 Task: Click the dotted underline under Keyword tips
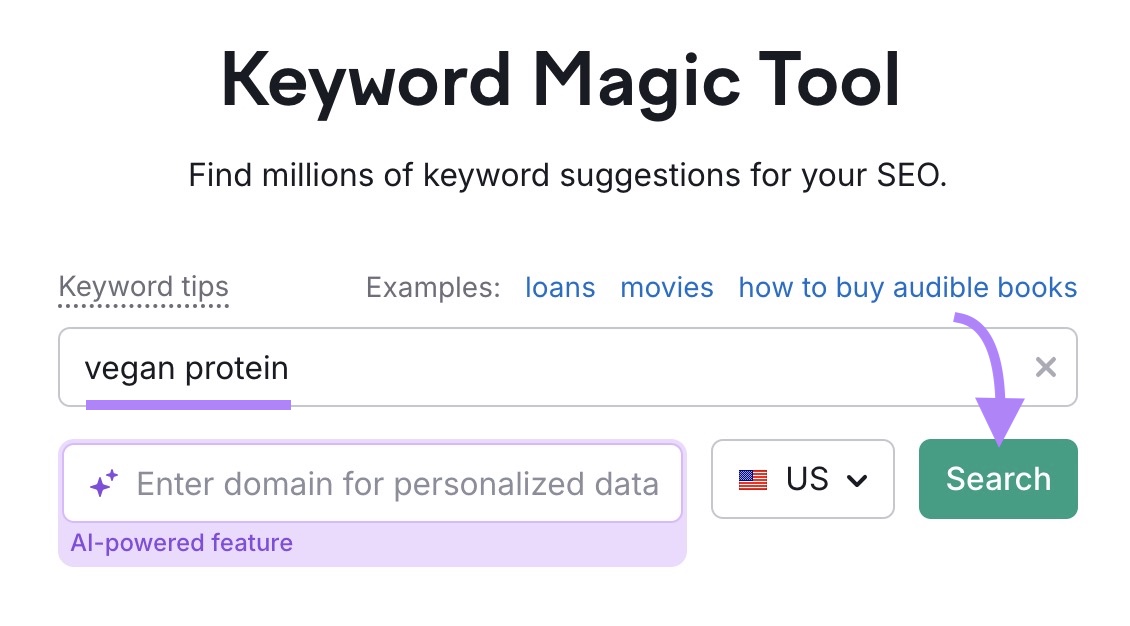[x=143, y=305]
